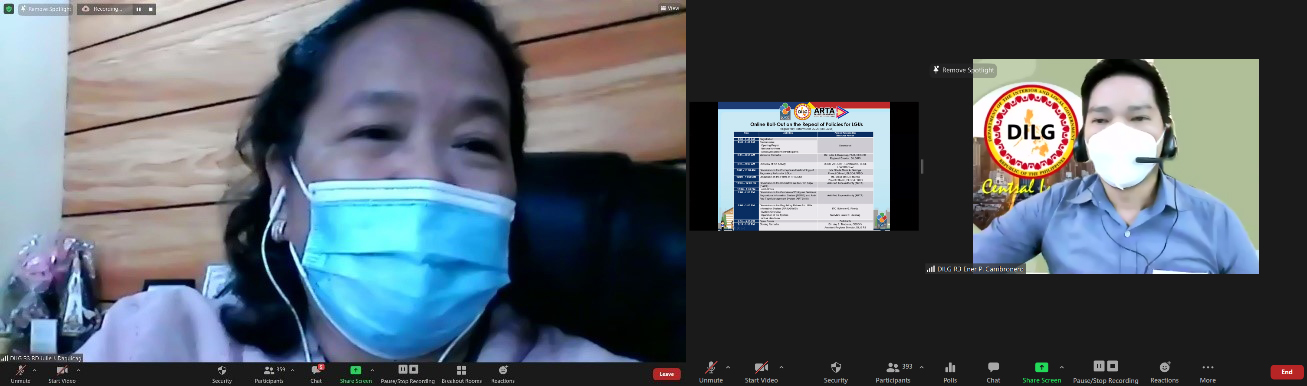This screenshot has height=386, width=1307.
Task: Select the shared agenda slide thumbnail
Action: point(804,166)
